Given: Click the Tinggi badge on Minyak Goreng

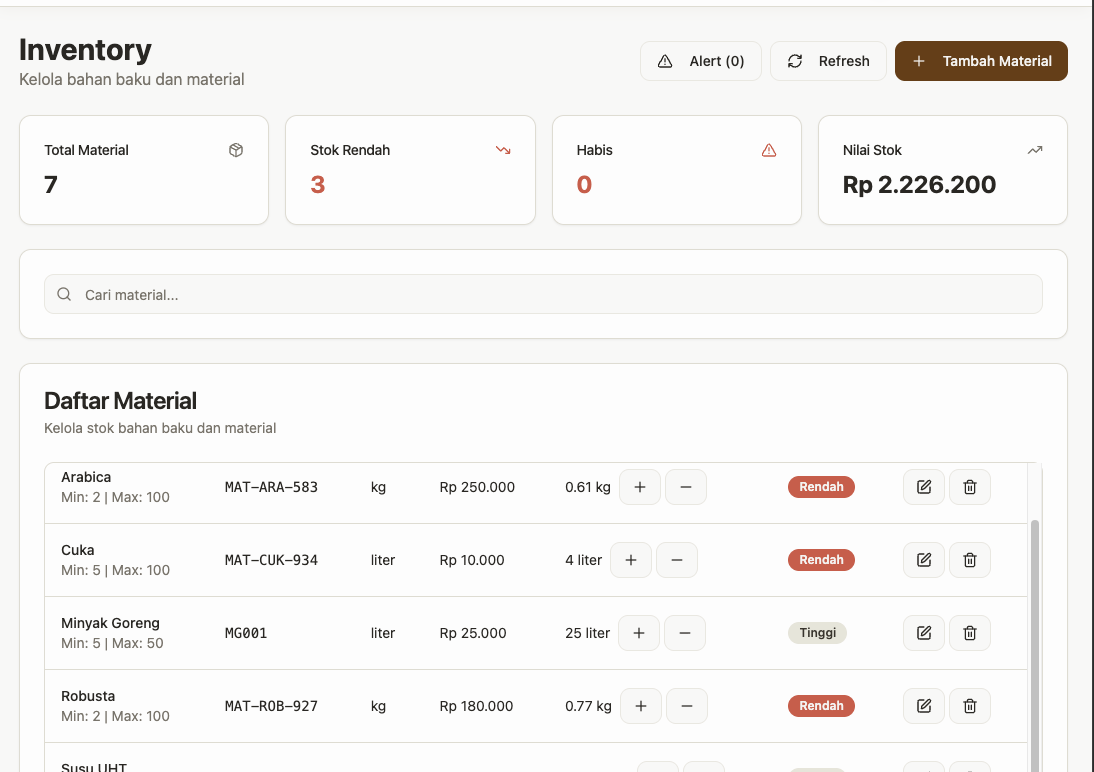Looking at the screenshot, I should (x=817, y=633).
